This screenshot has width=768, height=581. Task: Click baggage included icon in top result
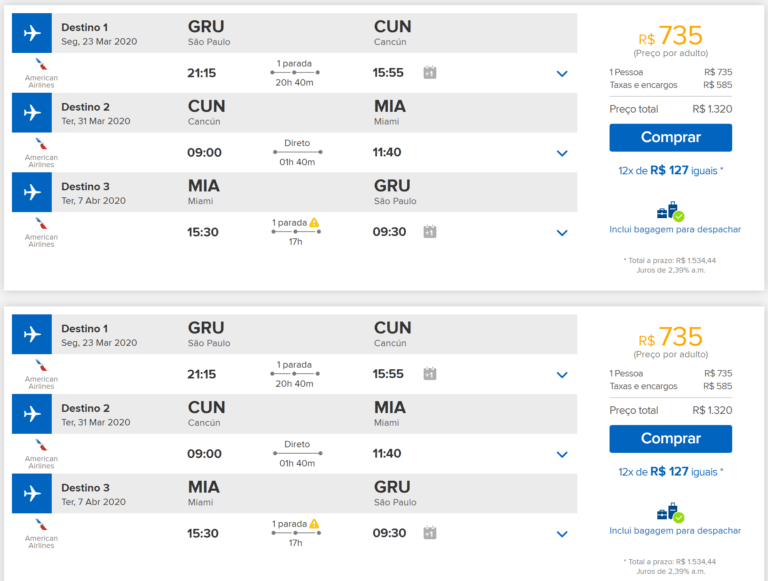point(670,211)
